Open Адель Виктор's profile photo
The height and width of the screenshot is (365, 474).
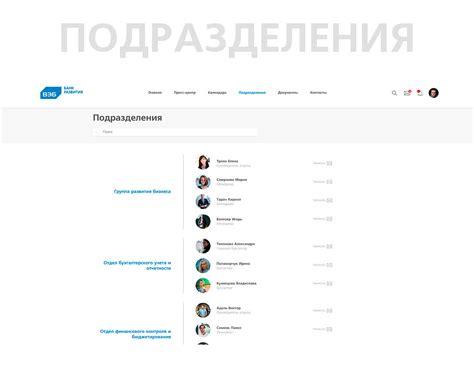tap(203, 310)
